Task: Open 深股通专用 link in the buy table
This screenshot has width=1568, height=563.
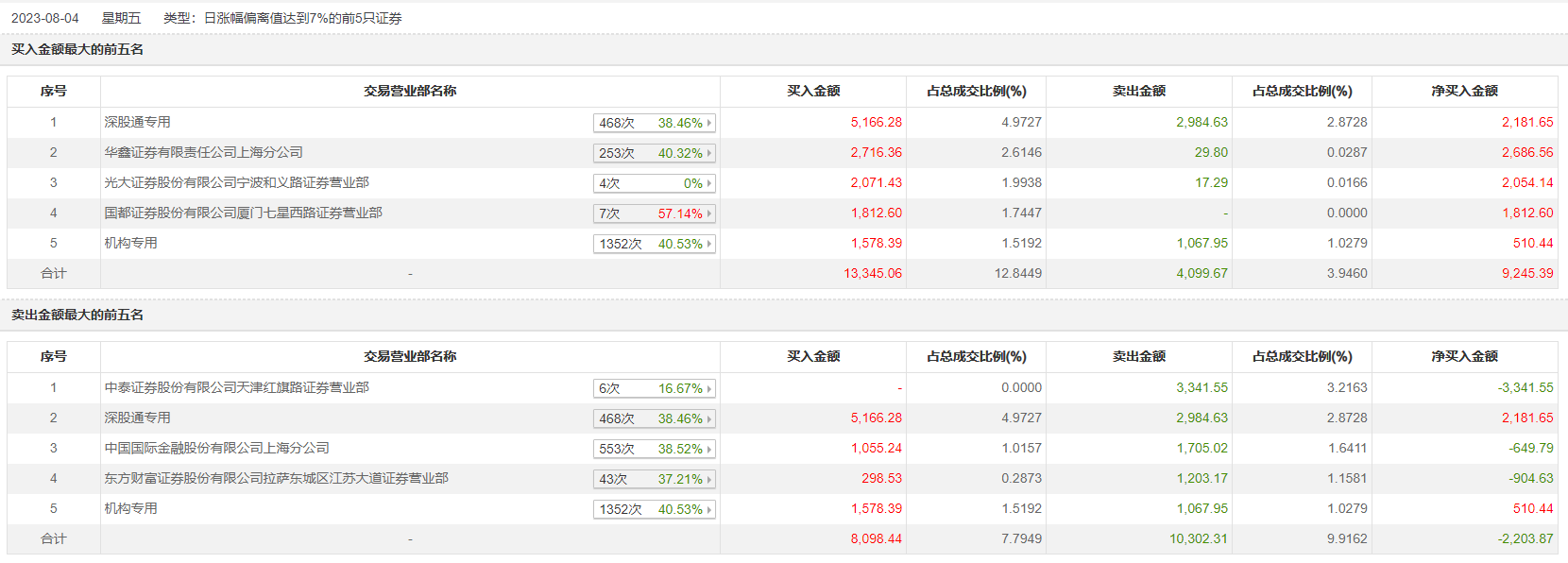Action: coord(137,122)
